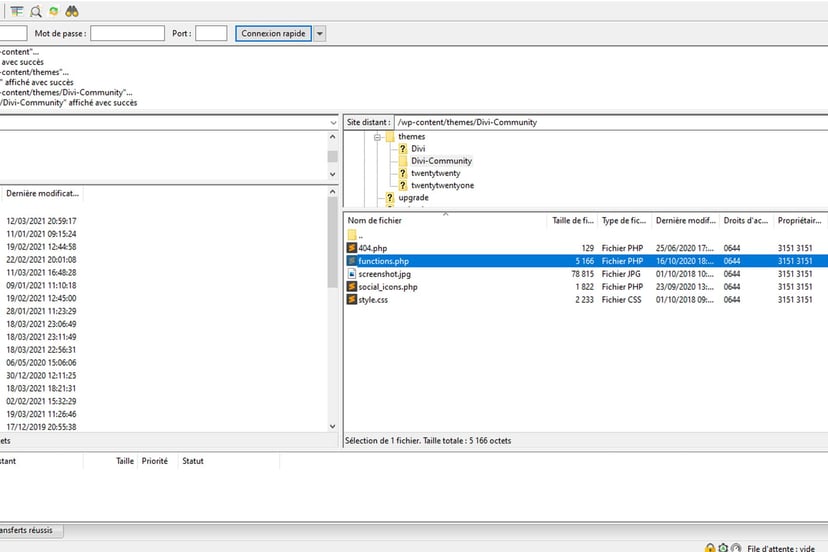This screenshot has height=552, width=828.
Task: Click the Mot de passe input field
Action: [x=127, y=33]
